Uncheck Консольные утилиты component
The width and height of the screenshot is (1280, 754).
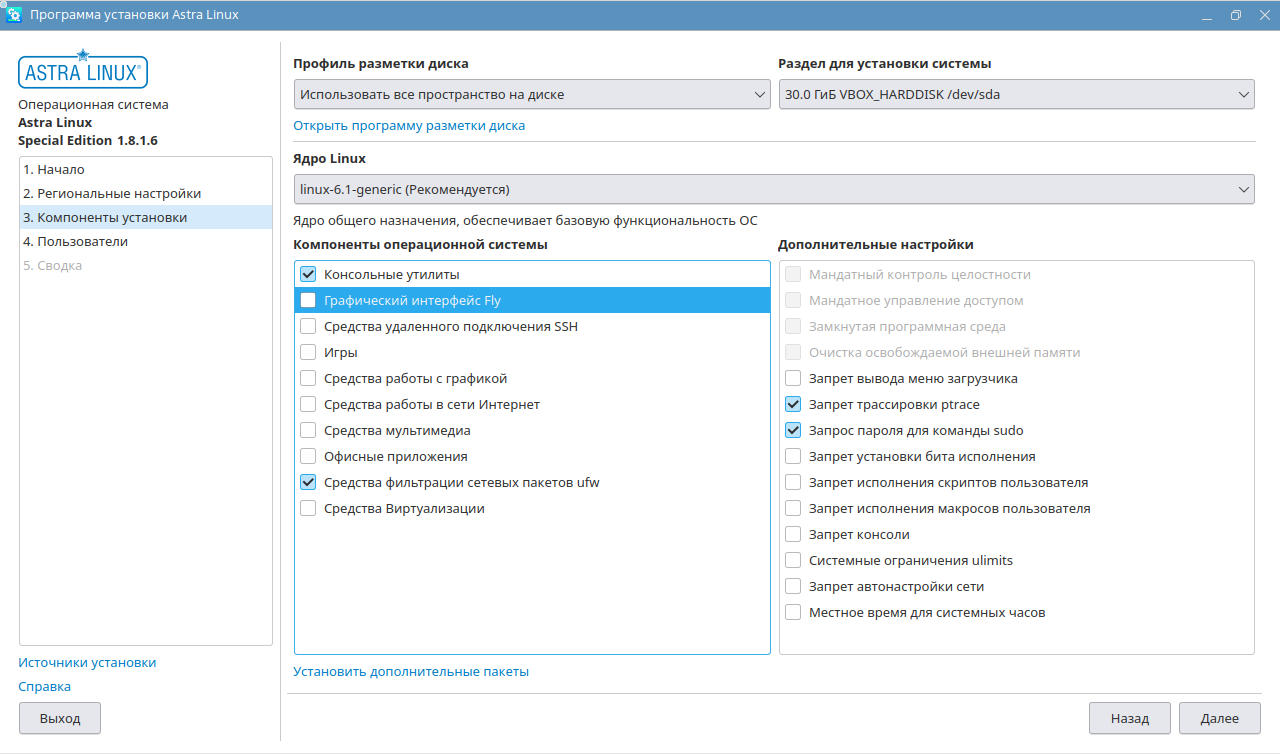point(308,274)
